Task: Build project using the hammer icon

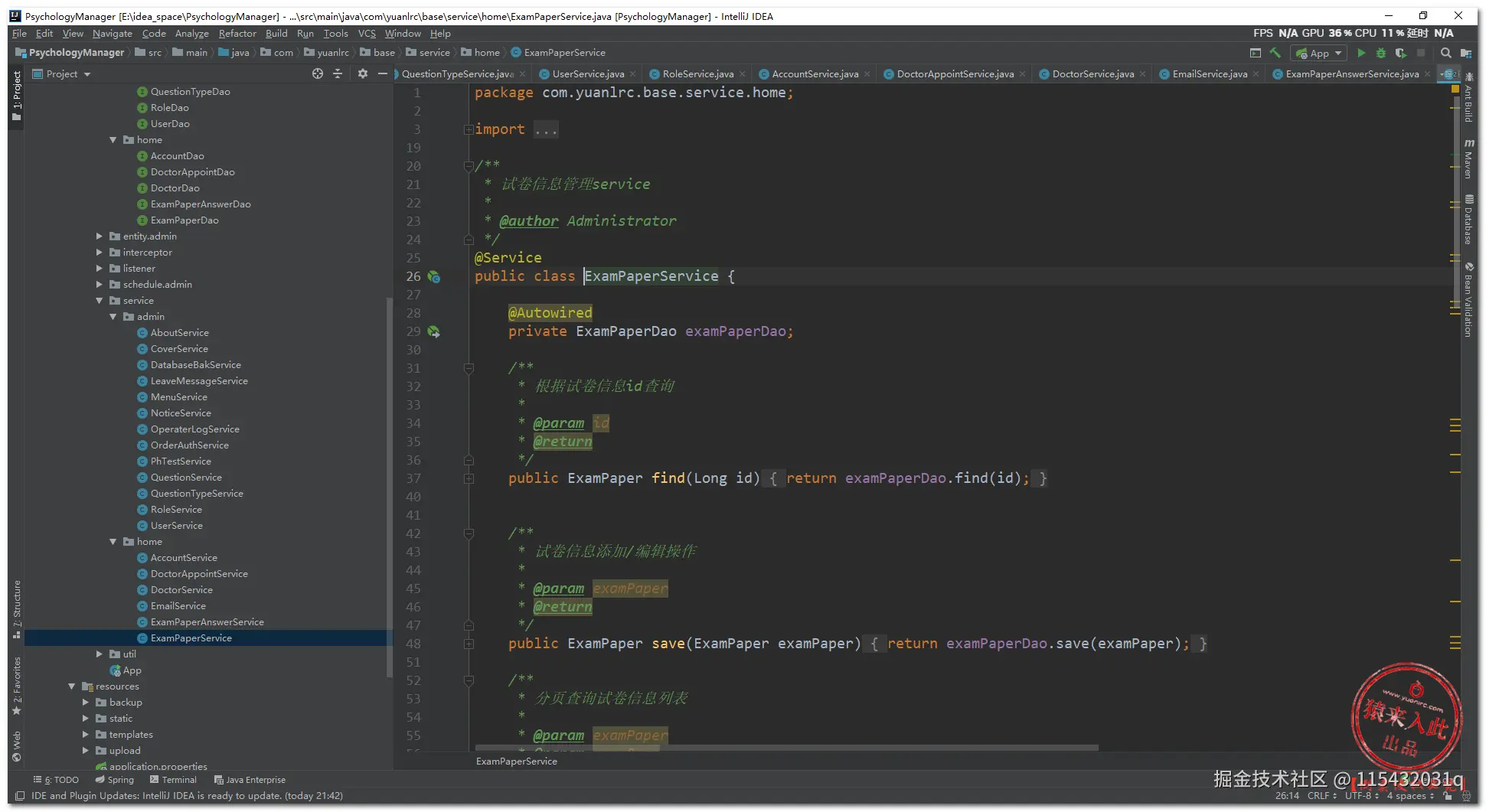Action: (1275, 53)
